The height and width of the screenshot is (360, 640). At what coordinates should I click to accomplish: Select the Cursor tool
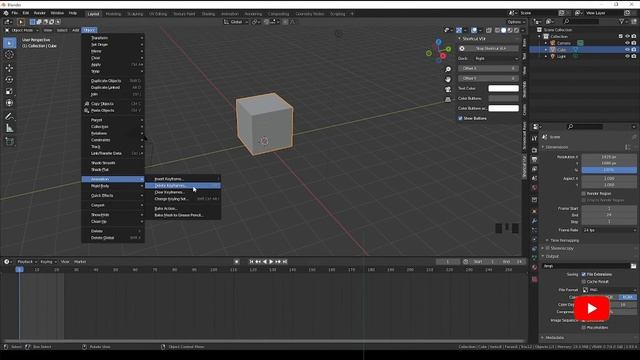[9, 55]
